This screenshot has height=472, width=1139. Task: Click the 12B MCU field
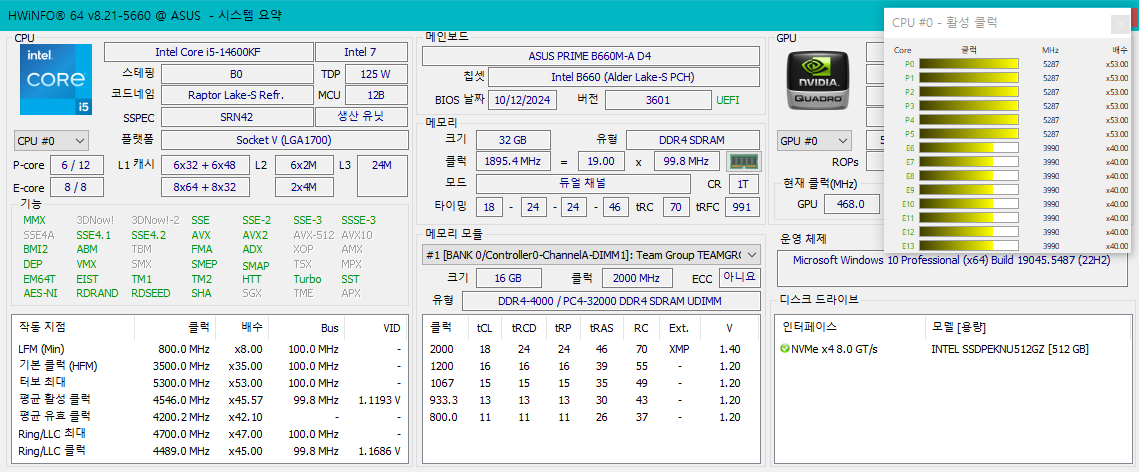pyautogui.click(x=376, y=95)
